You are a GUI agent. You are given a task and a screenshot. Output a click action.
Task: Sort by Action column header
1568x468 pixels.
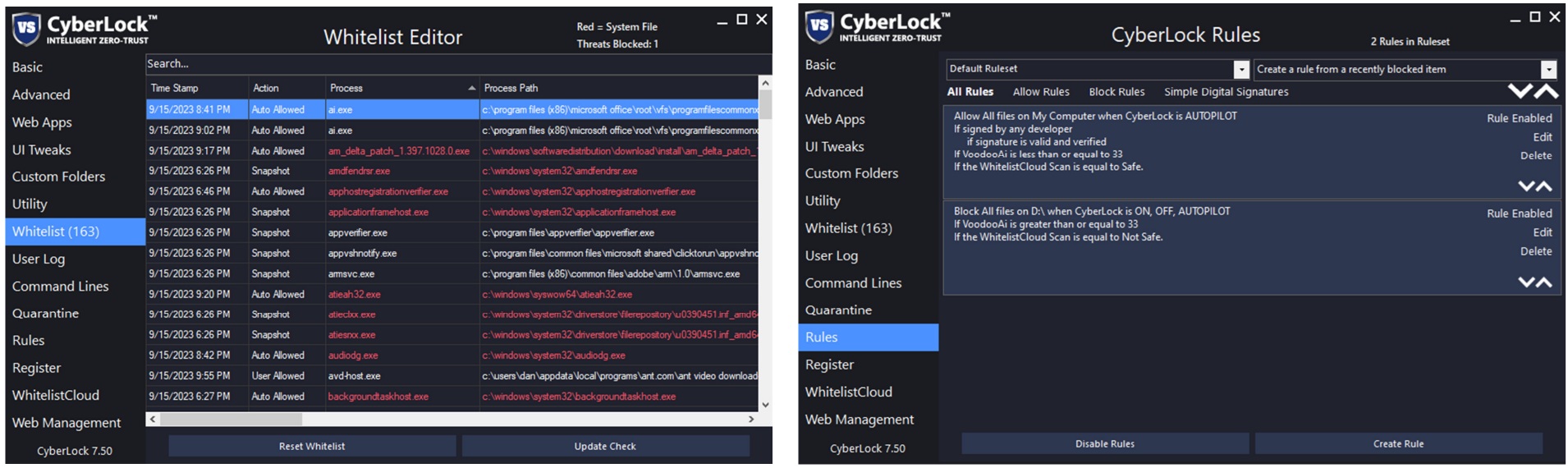click(287, 88)
